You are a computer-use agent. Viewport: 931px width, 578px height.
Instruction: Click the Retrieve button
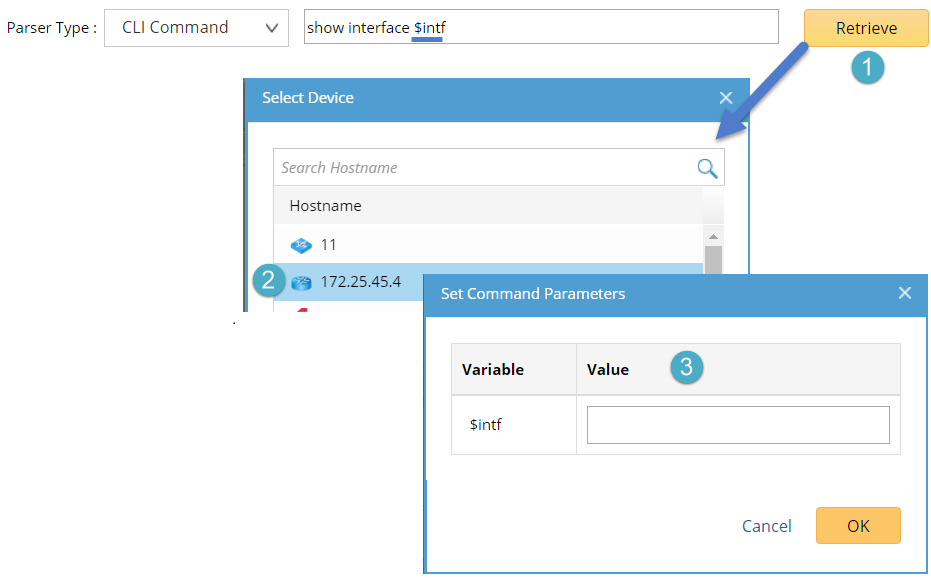tap(864, 28)
